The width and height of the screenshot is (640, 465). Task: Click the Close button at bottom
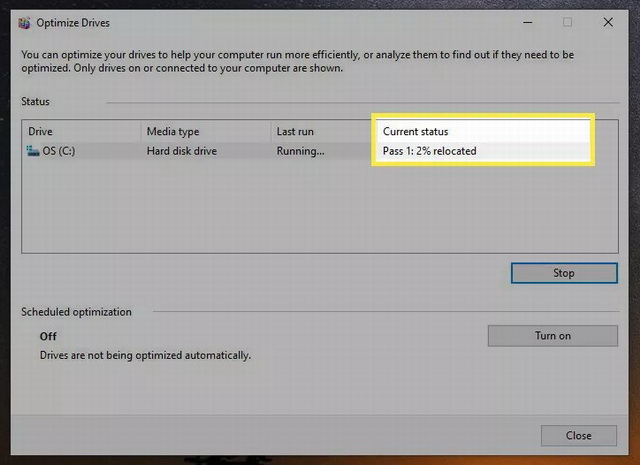(x=579, y=436)
